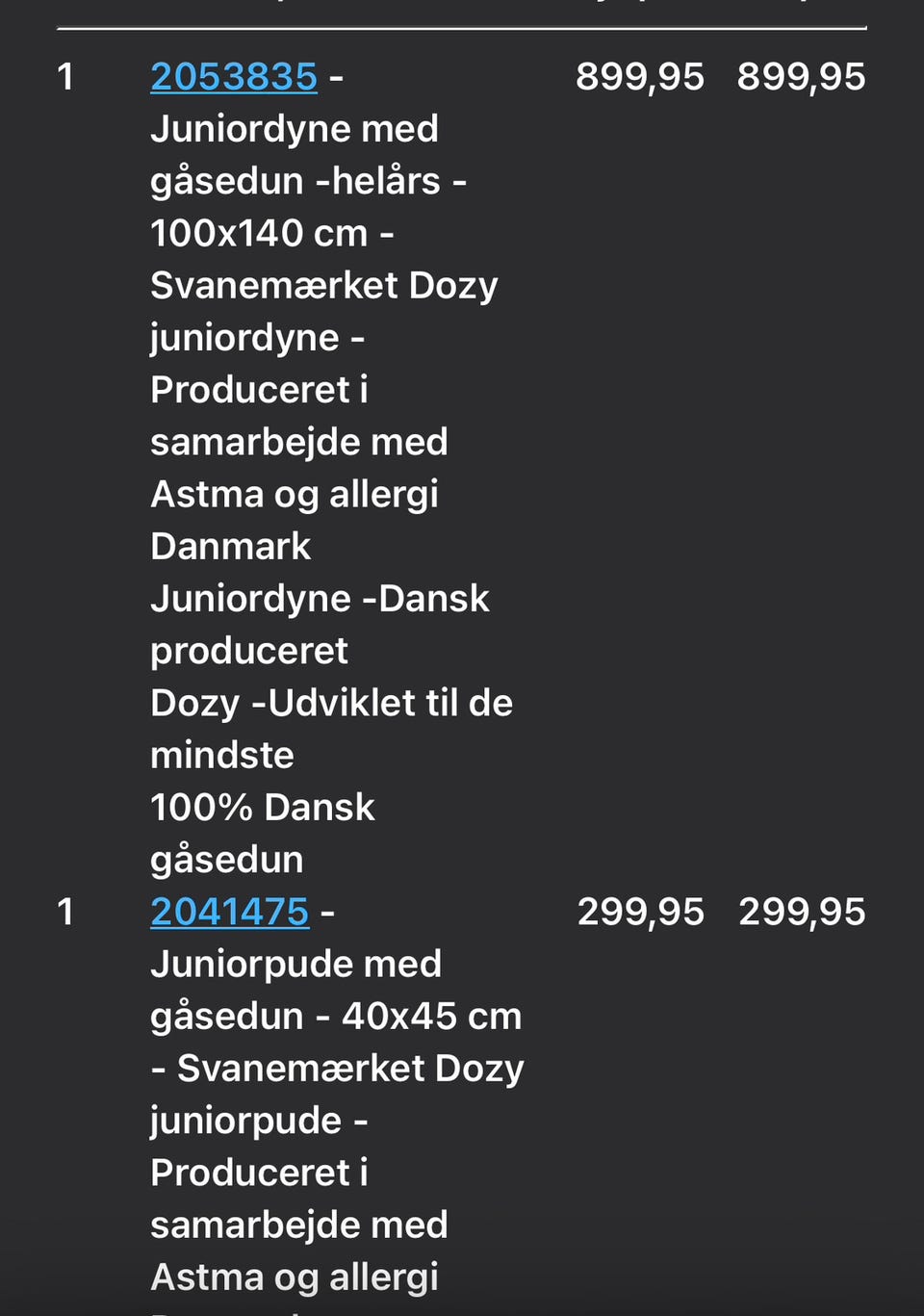
Task: Click the 'Juniordyne -Dansk' text line
Action: pos(320,599)
